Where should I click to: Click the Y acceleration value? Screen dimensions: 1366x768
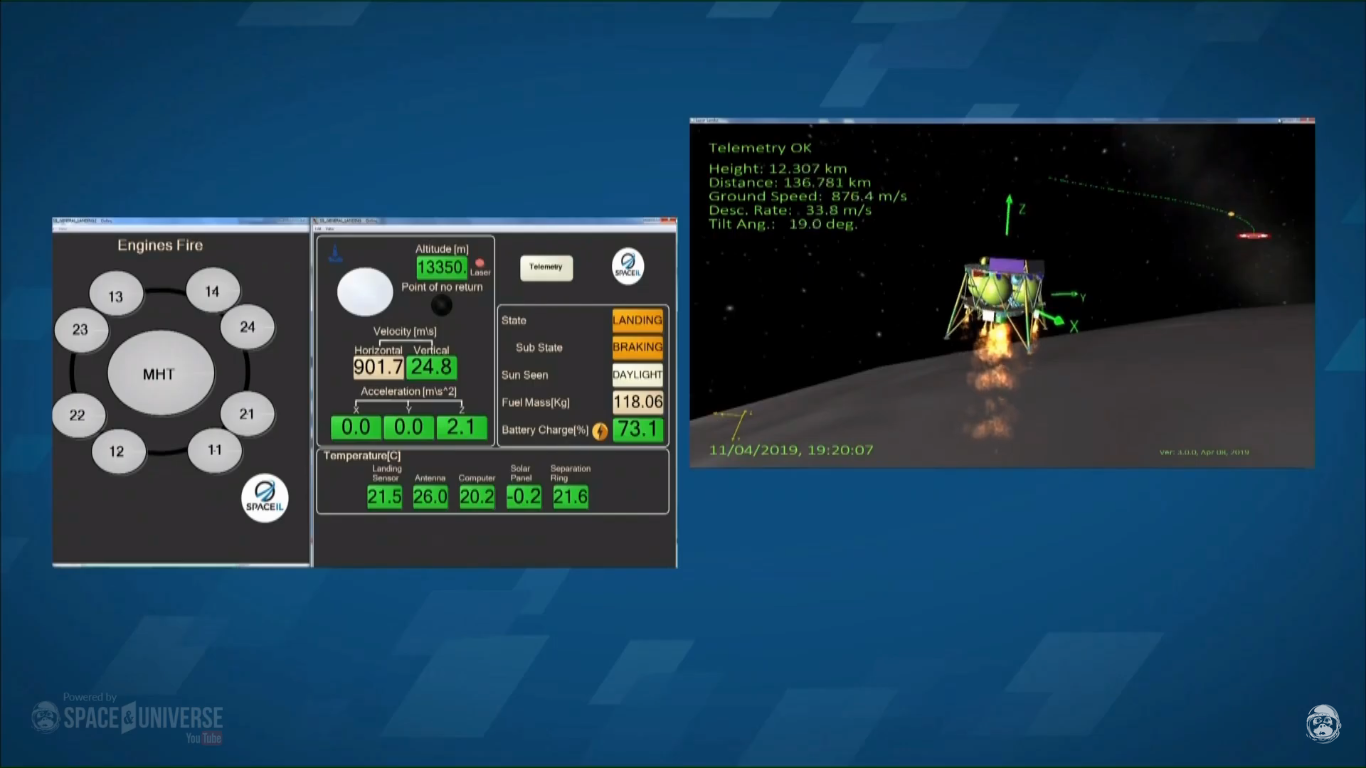pyautogui.click(x=408, y=428)
